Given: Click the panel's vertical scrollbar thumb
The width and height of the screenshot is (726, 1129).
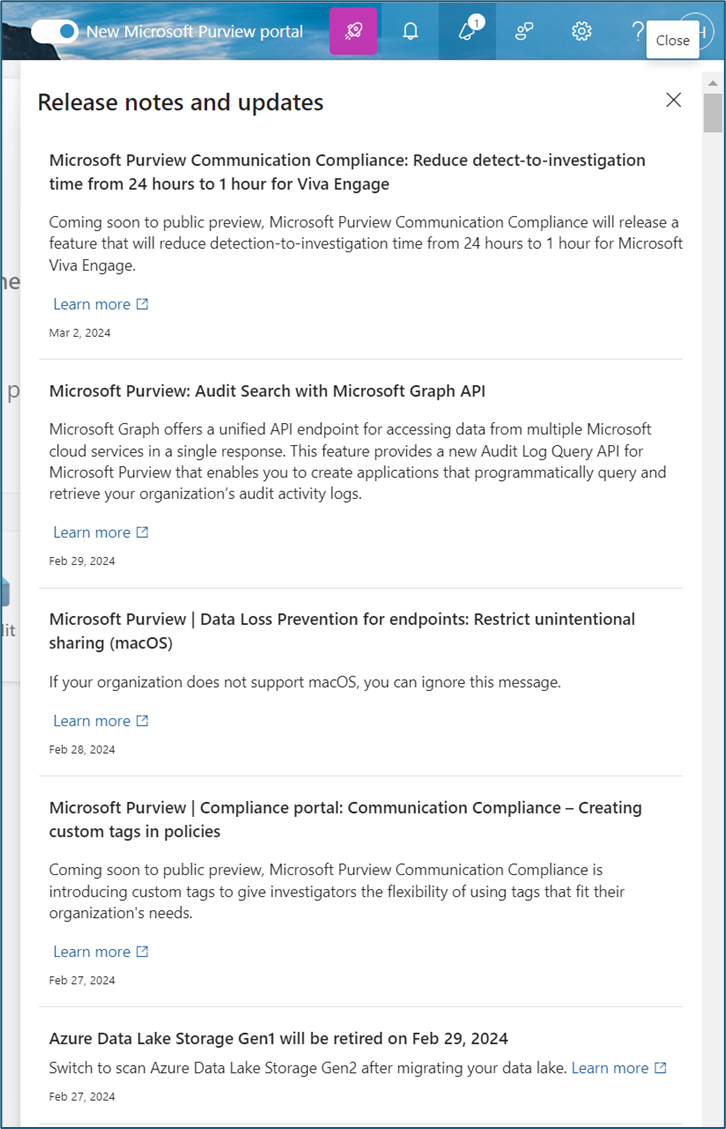Looking at the screenshot, I should coord(712,112).
